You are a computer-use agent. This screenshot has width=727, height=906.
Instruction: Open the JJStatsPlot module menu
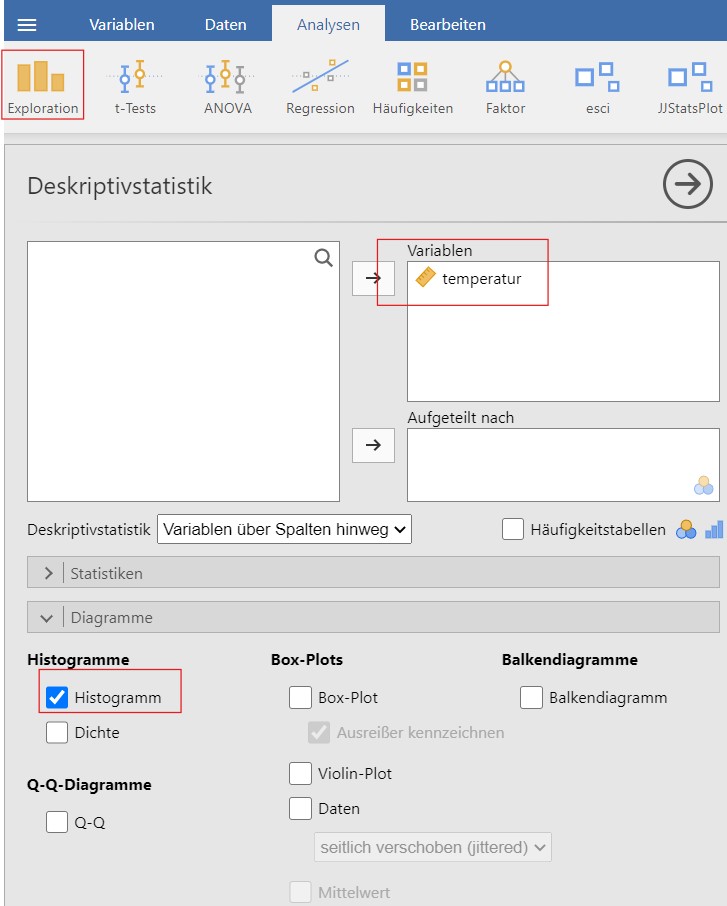point(690,87)
